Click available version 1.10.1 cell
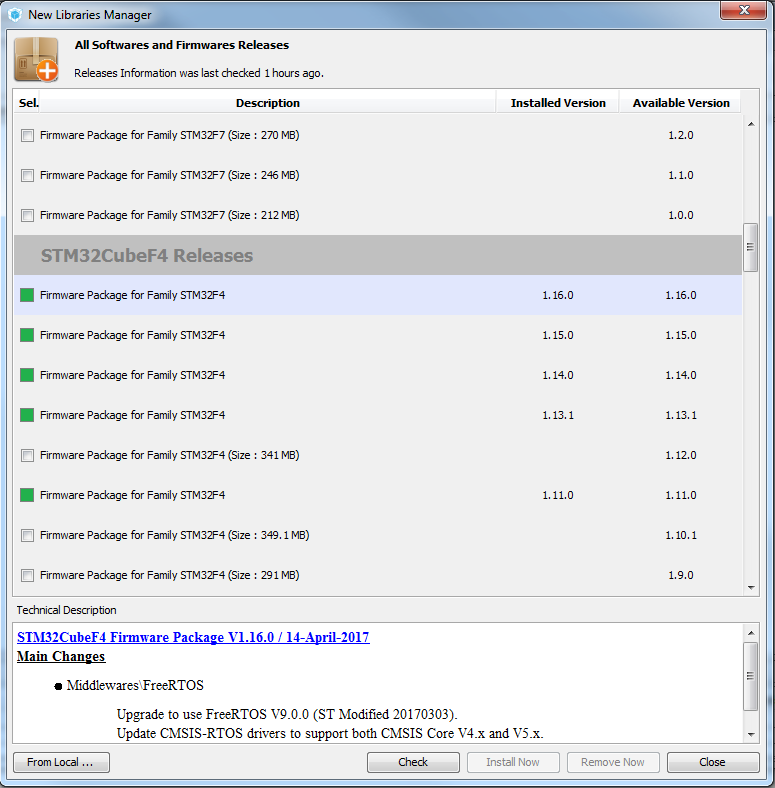This screenshot has height=788, width=775. (681, 535)
